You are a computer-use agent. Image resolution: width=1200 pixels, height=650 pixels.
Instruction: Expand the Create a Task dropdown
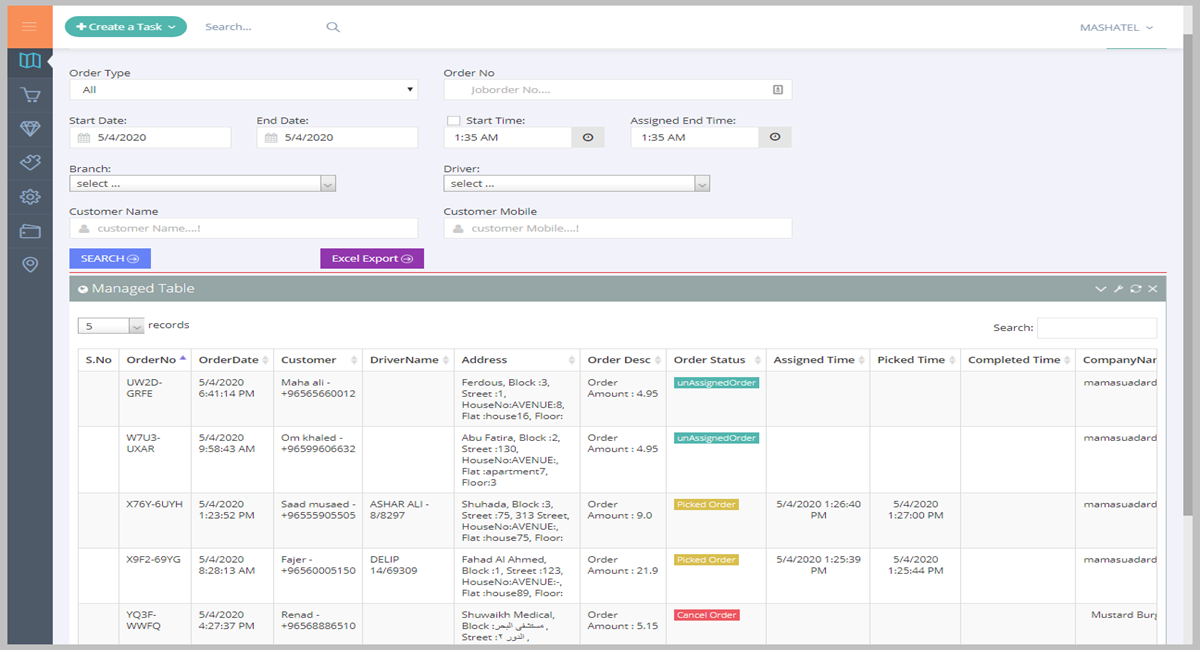pos(126,27)
